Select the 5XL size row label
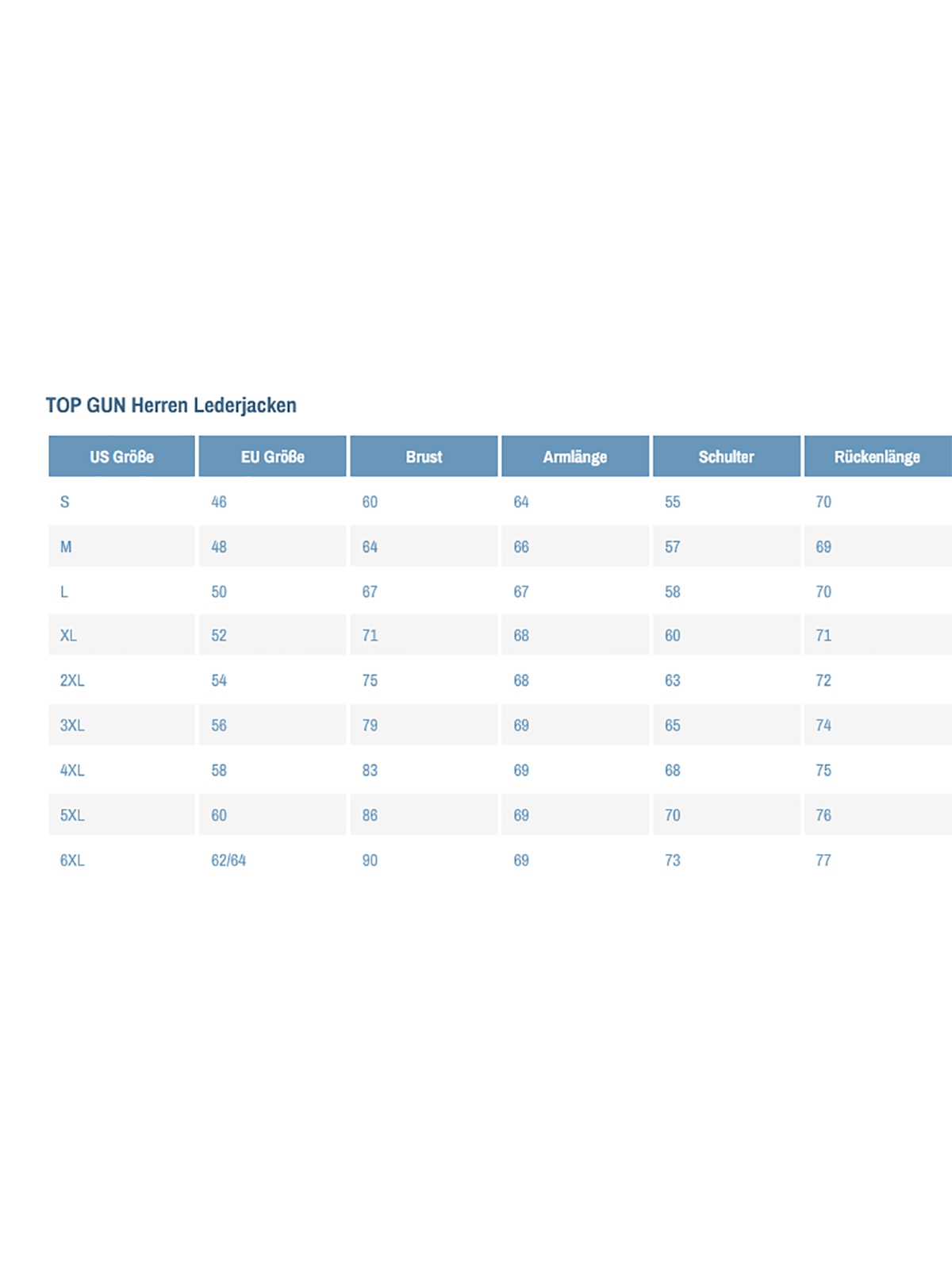The height and width of the screenshot is (1270, 952). (72, 815)
